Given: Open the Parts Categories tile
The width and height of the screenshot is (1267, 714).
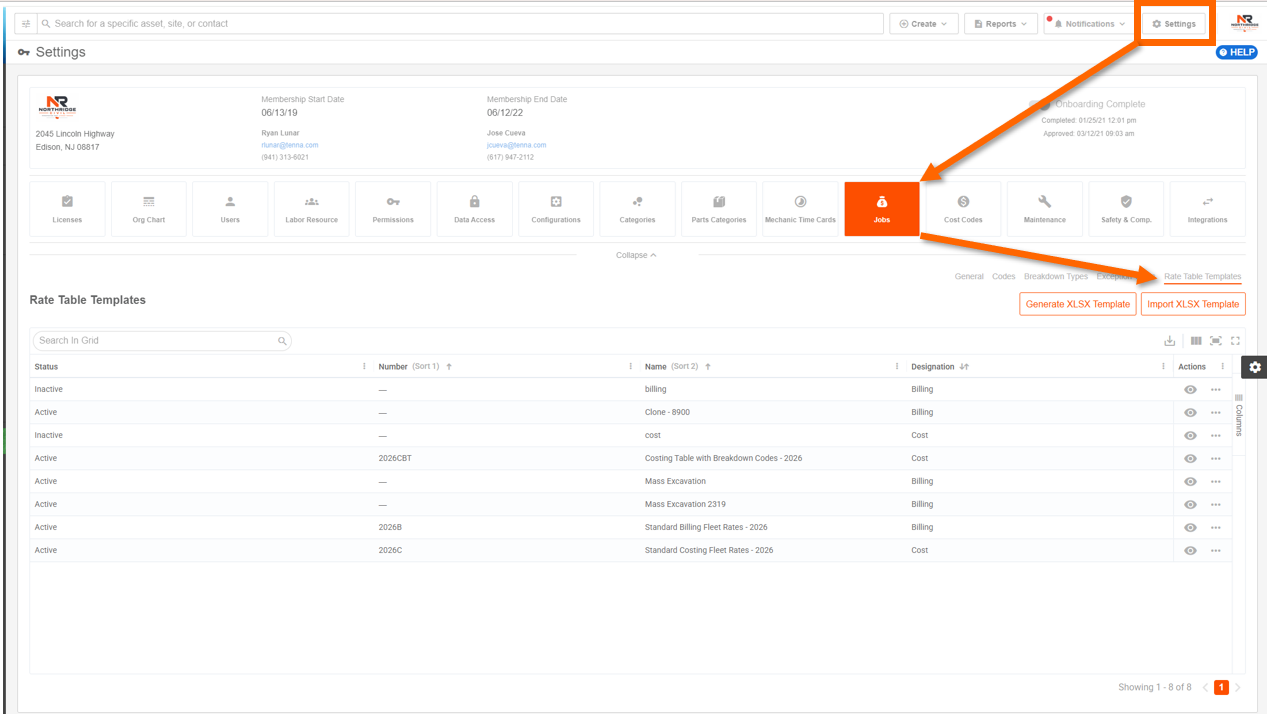Looking at the screenshot, I should click(x=719, y=209).
